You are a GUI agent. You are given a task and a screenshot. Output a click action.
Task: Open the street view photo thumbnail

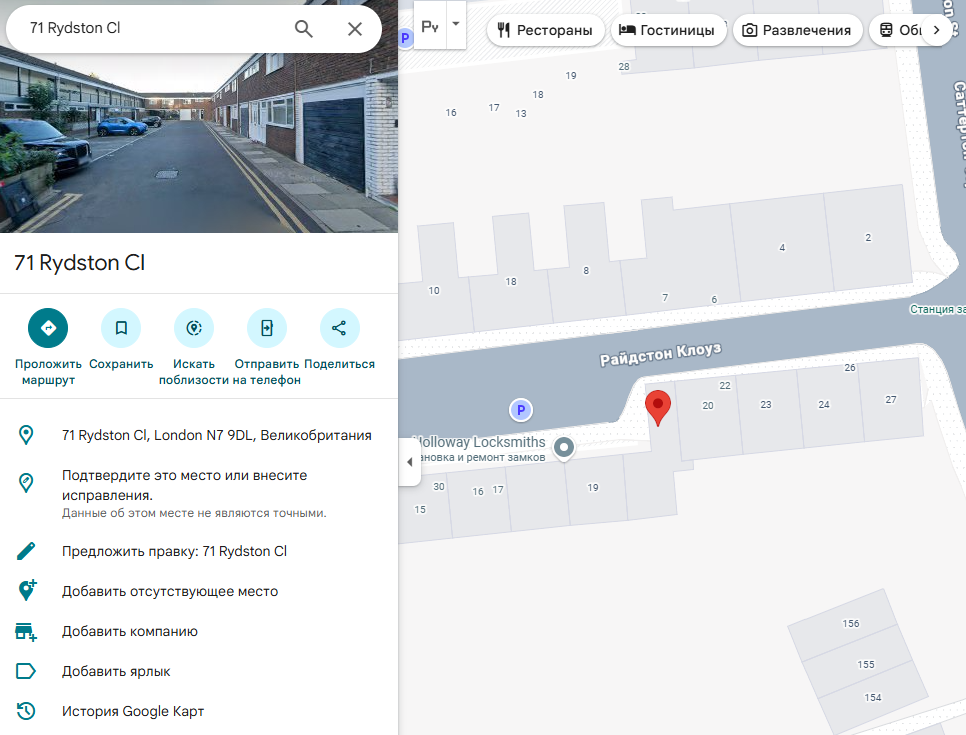tap(199, 146)
